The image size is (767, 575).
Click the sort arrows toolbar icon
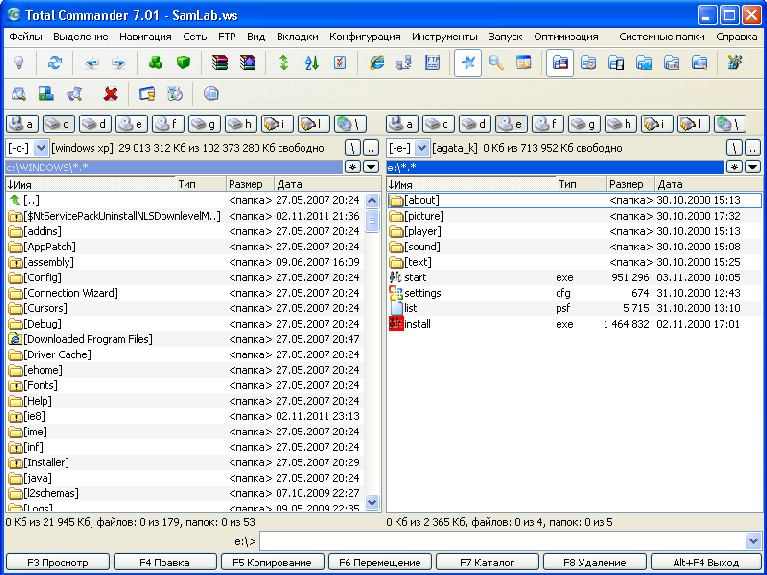click(312, 63)
